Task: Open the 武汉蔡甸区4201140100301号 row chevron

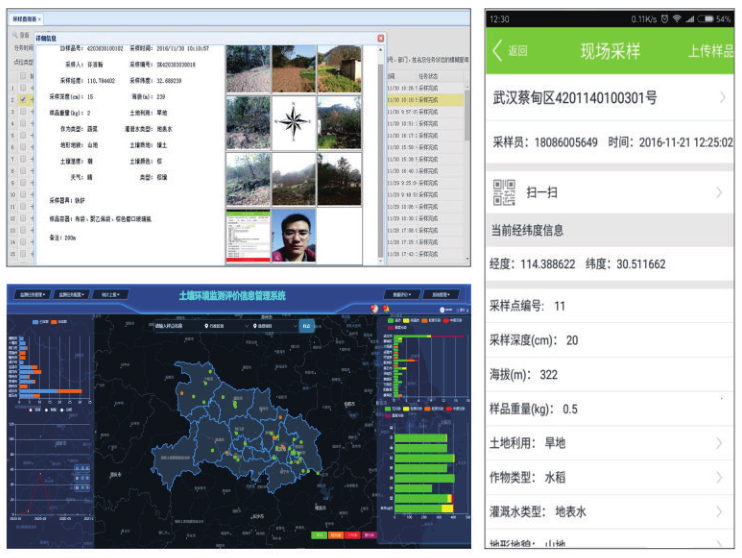Action: [x=722, y=97]
